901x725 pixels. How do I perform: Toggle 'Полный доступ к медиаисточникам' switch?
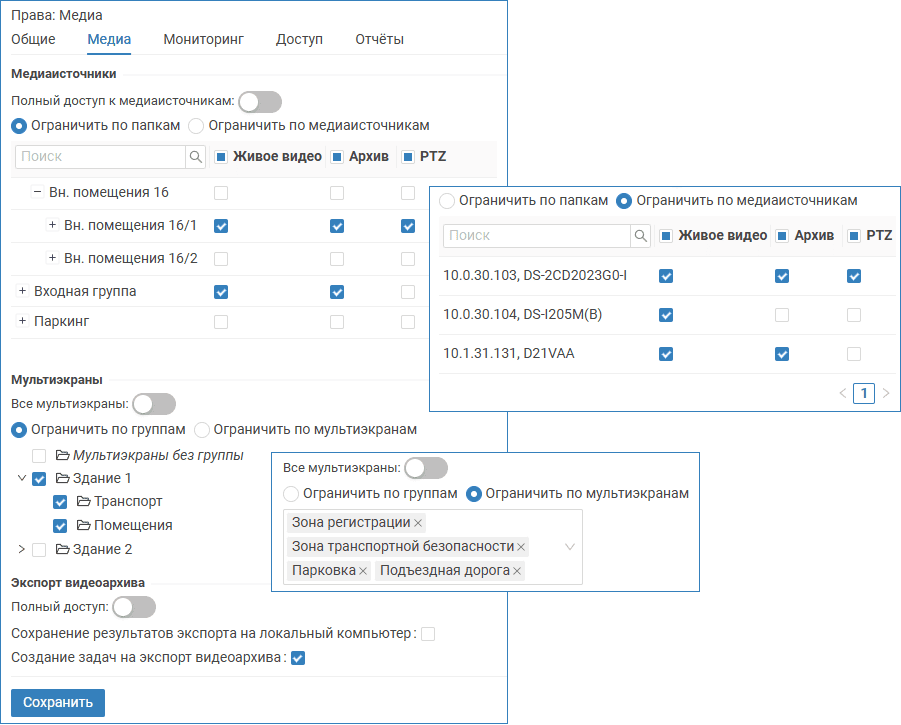tap(259, 101)
